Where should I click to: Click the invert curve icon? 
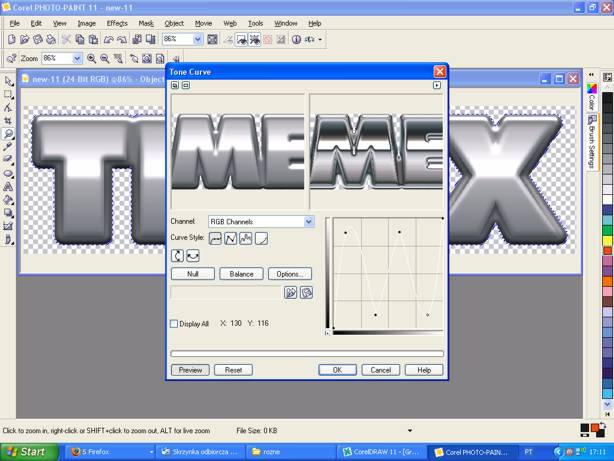coord(177,255)
